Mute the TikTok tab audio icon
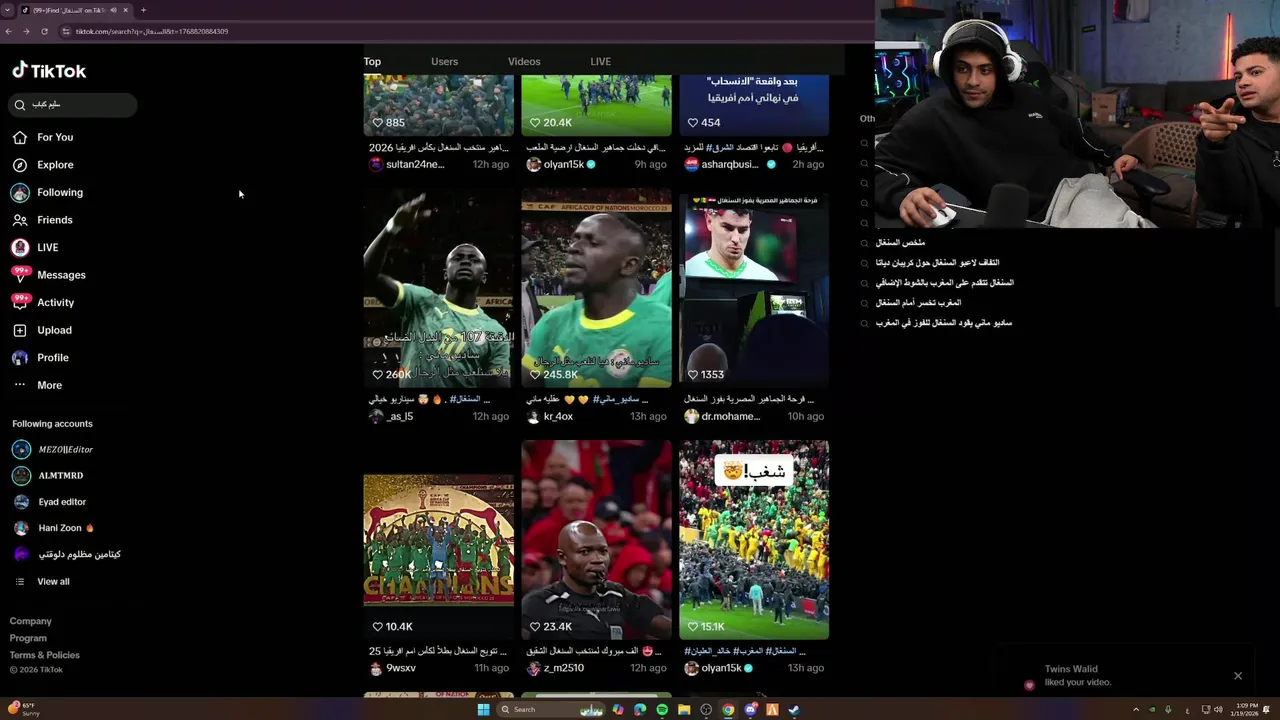 [x=113, y=10]
